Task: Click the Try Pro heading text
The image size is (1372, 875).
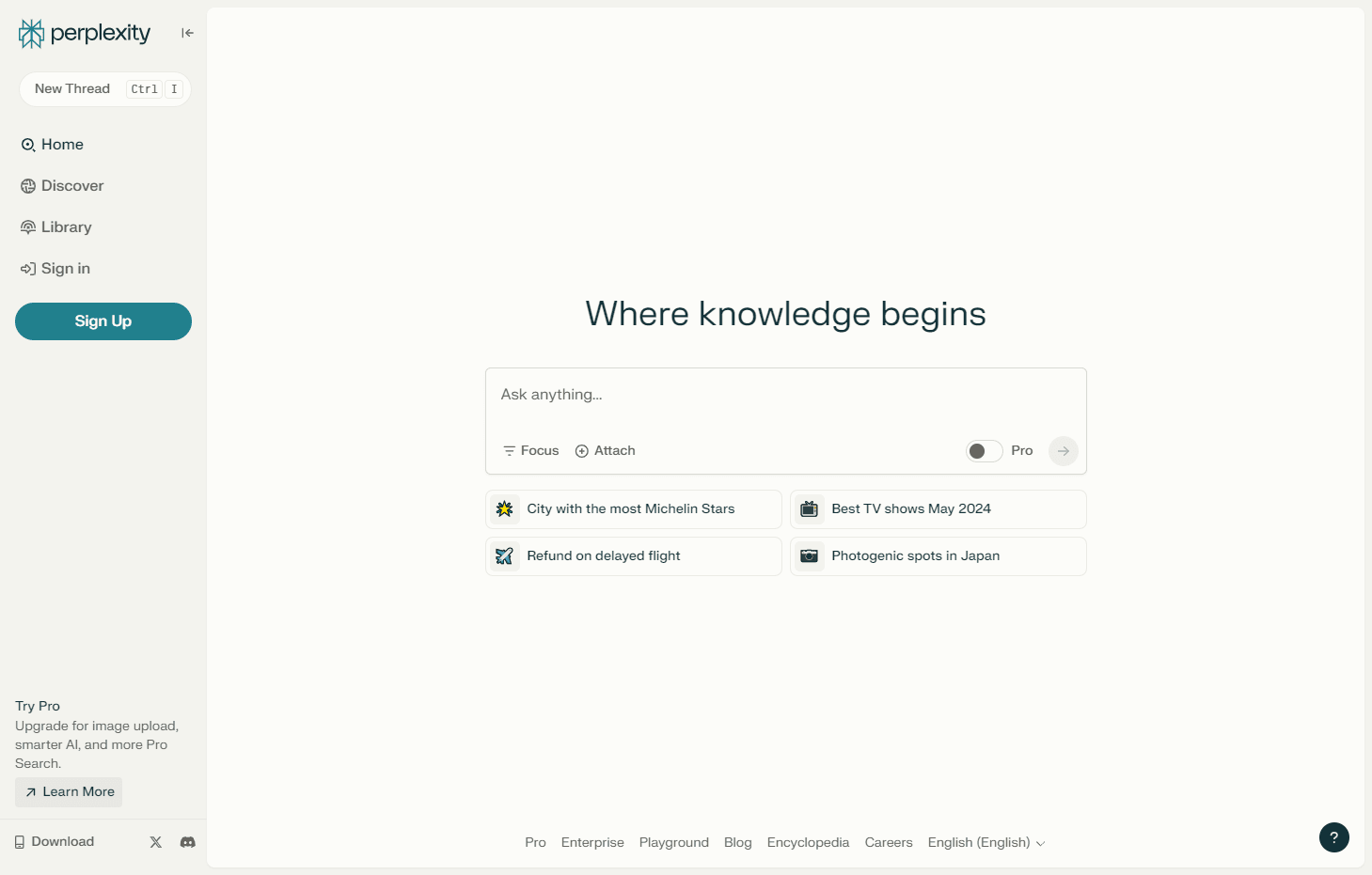Action: (38, 706)
